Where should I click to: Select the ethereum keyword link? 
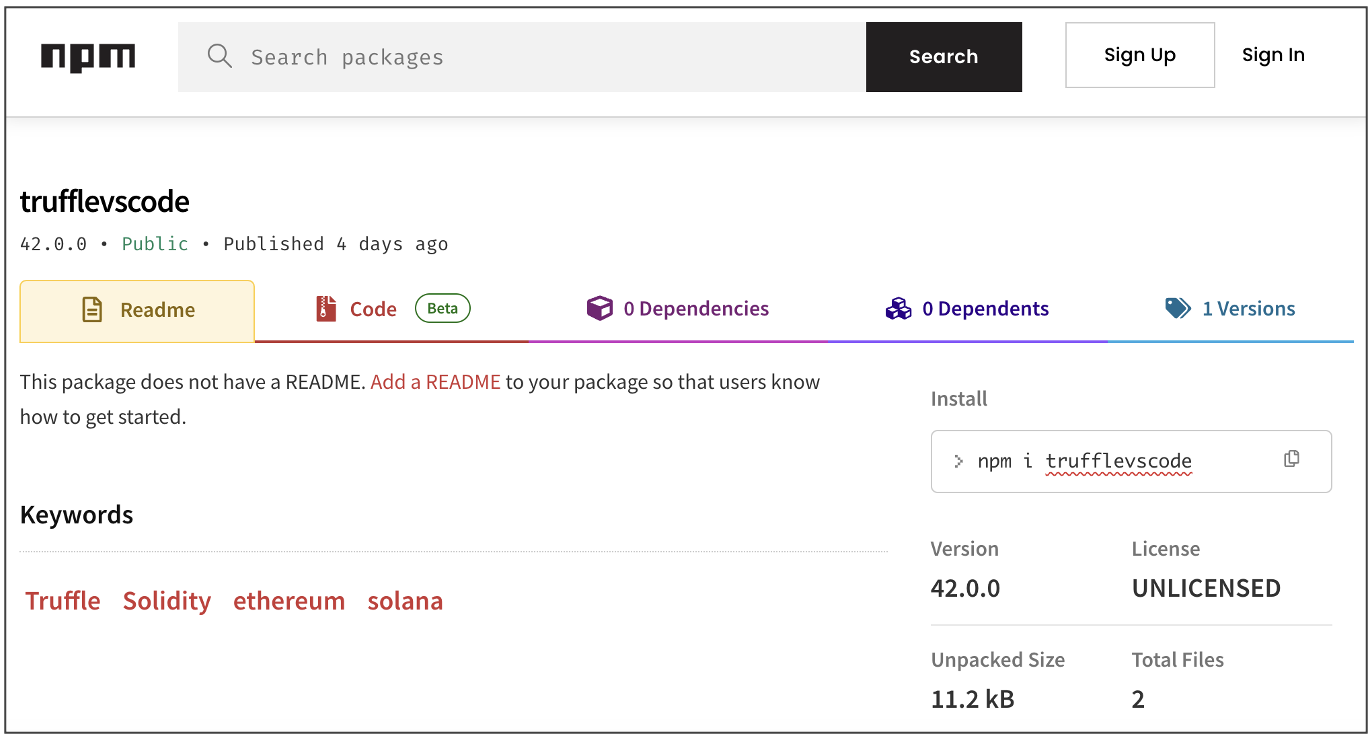(289, 600)
